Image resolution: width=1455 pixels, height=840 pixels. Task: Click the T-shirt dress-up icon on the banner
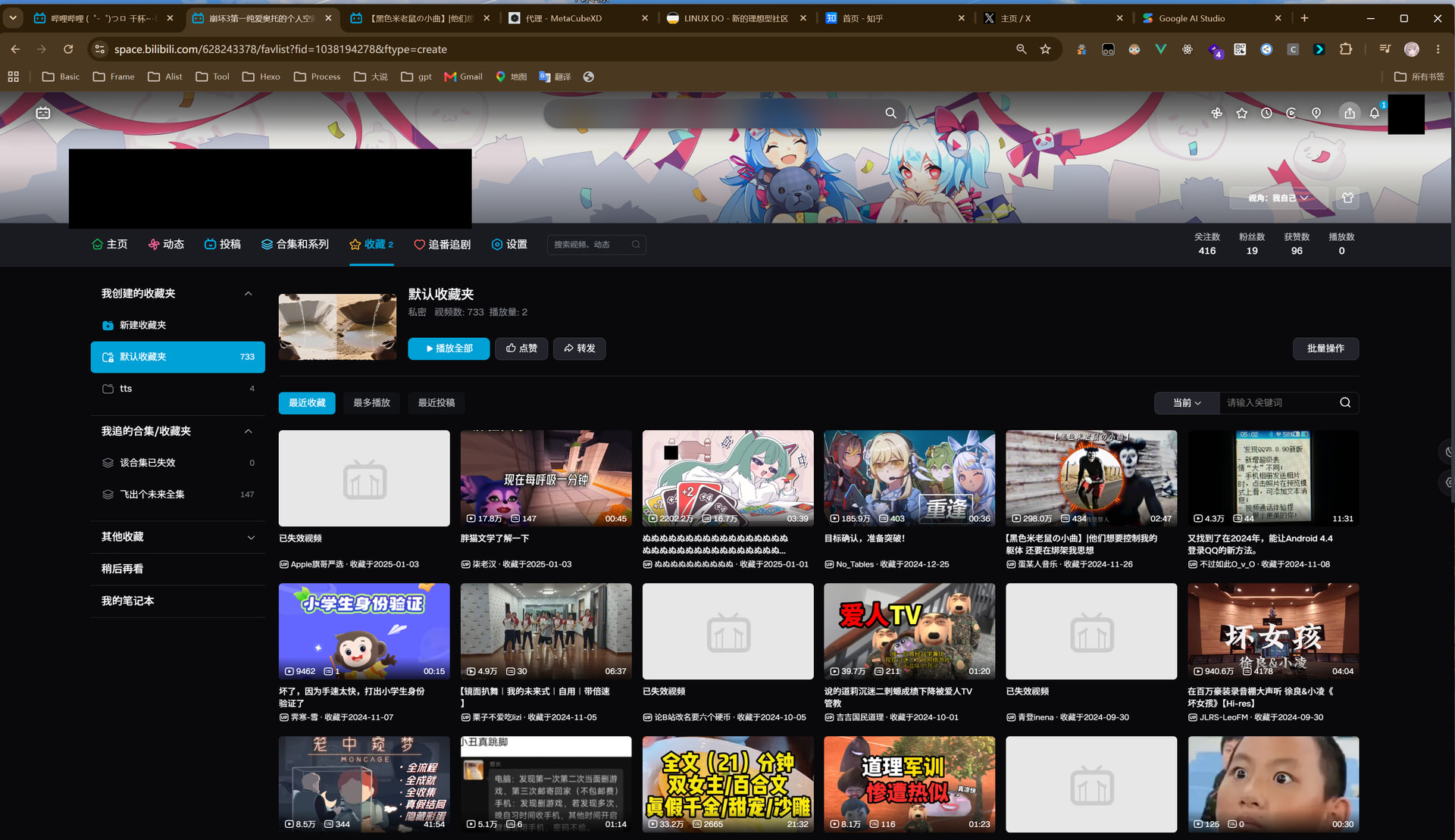pos(1347,198)
